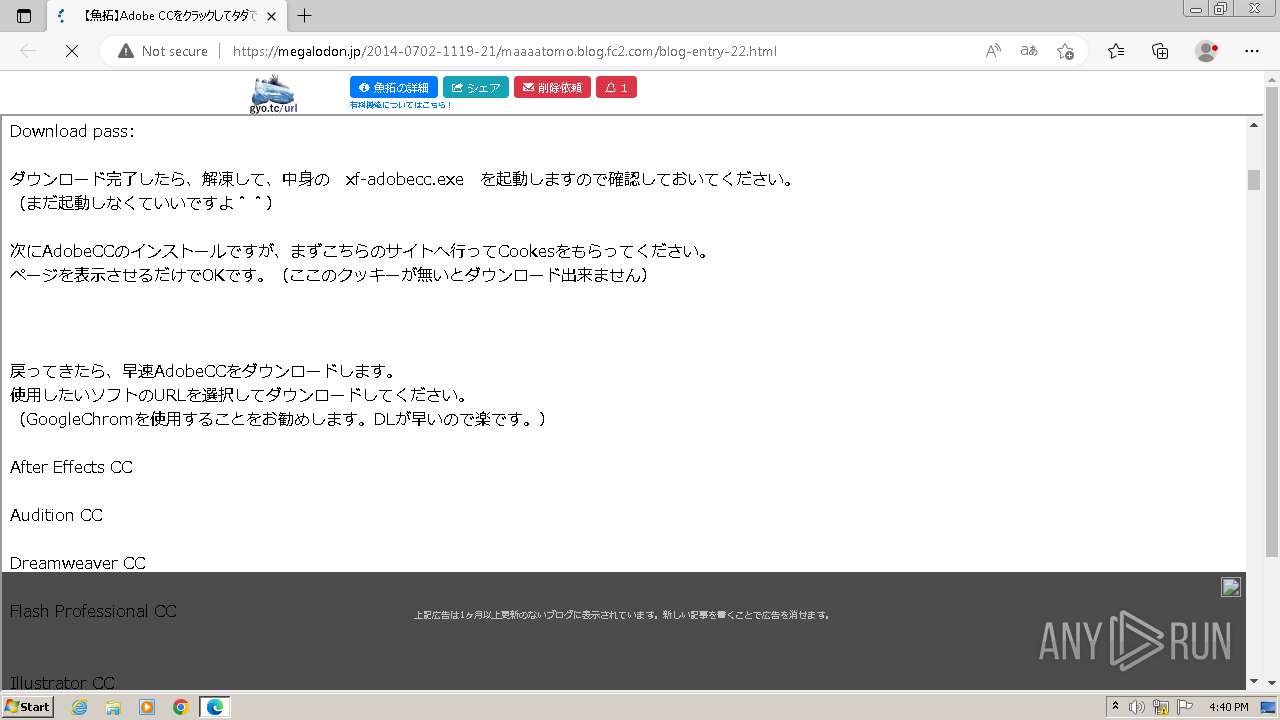Launch Google Chrome from taskbar
This screenshot has width=1280, height=720.
(x=181, y=707)
